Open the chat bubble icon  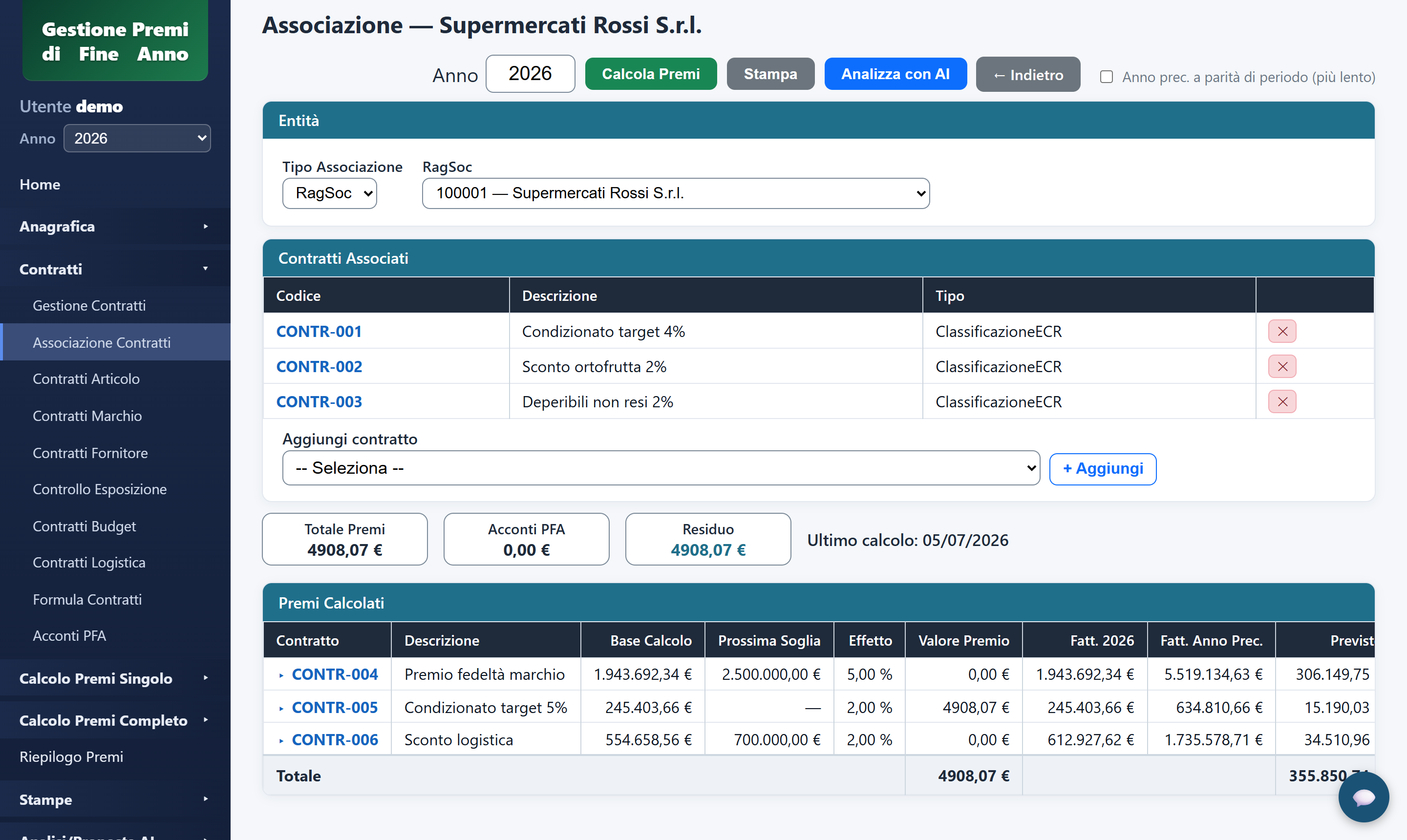click(x=1364, y=797)
